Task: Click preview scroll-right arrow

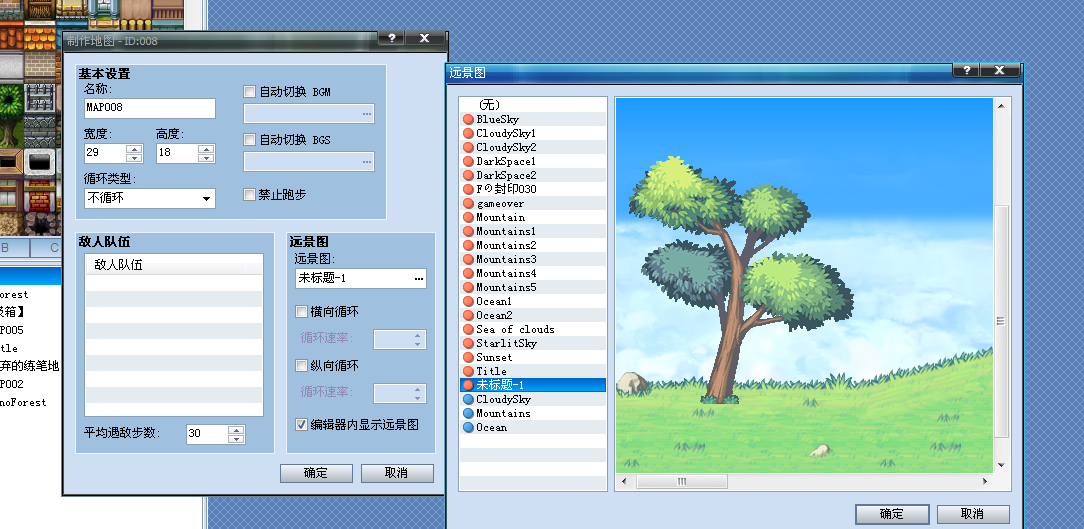Action: click(985, 481)
